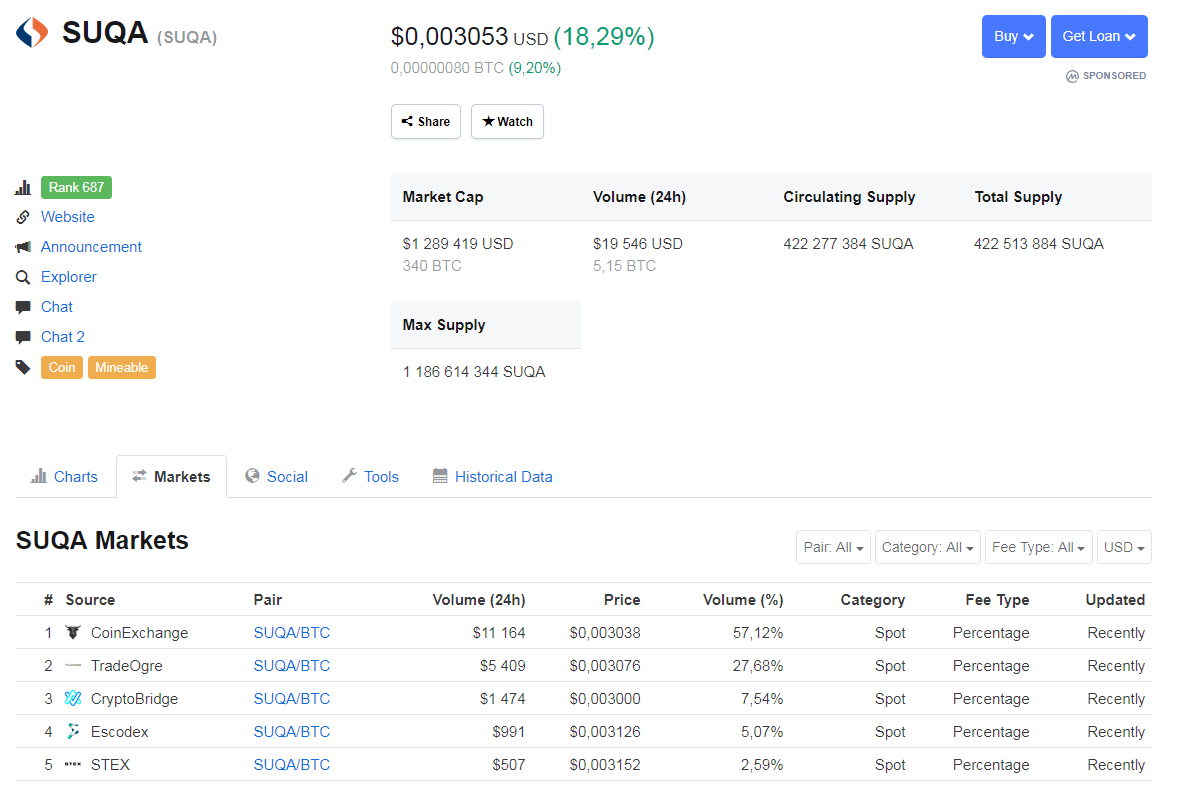
Task: Open the Get Loan dropdown
Action: (x=1099, y=36)
